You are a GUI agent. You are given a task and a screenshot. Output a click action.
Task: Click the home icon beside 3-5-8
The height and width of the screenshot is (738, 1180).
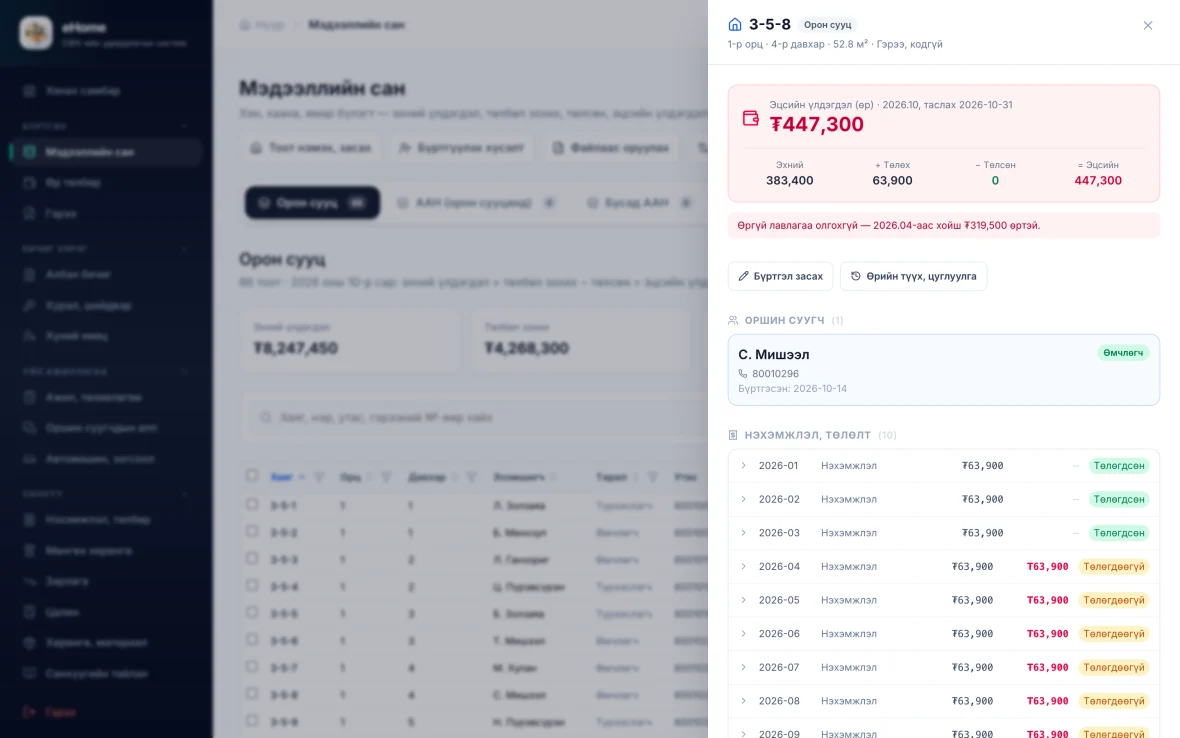(x=734, y=25)
